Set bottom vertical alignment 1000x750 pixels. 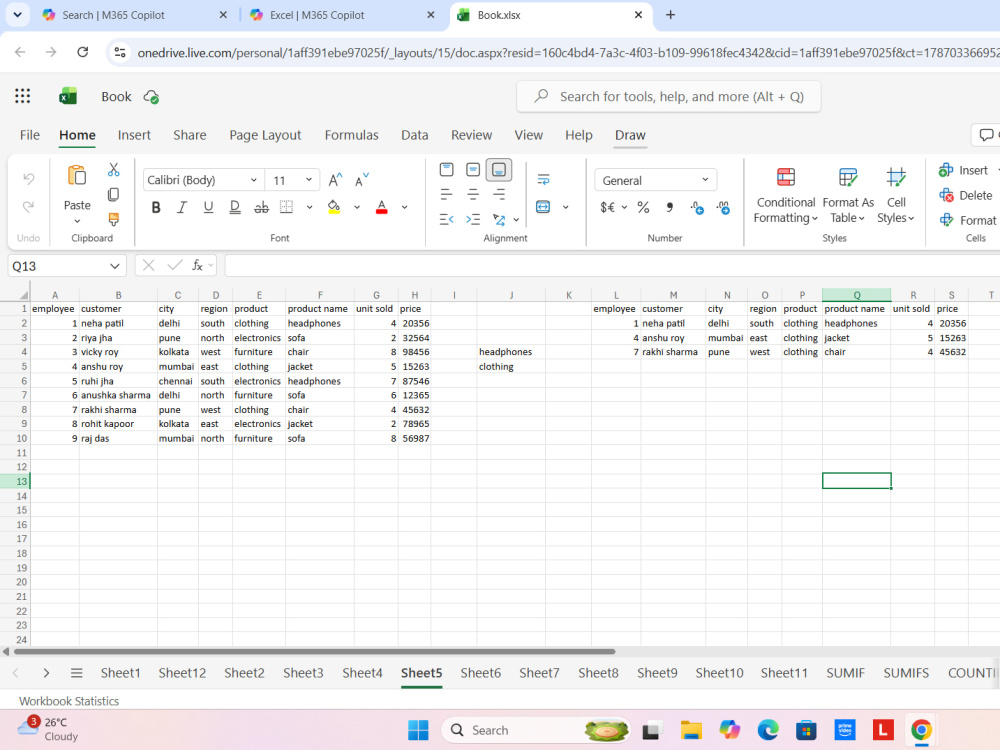point(499,170)
